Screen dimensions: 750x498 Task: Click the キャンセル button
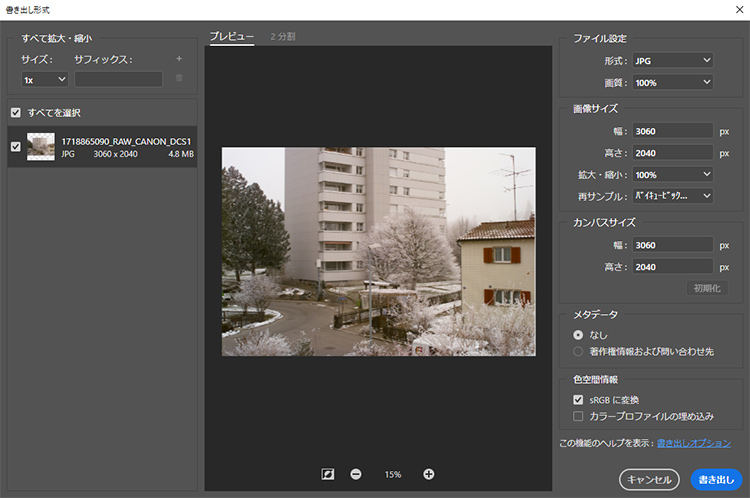click(x=649, y=479)
